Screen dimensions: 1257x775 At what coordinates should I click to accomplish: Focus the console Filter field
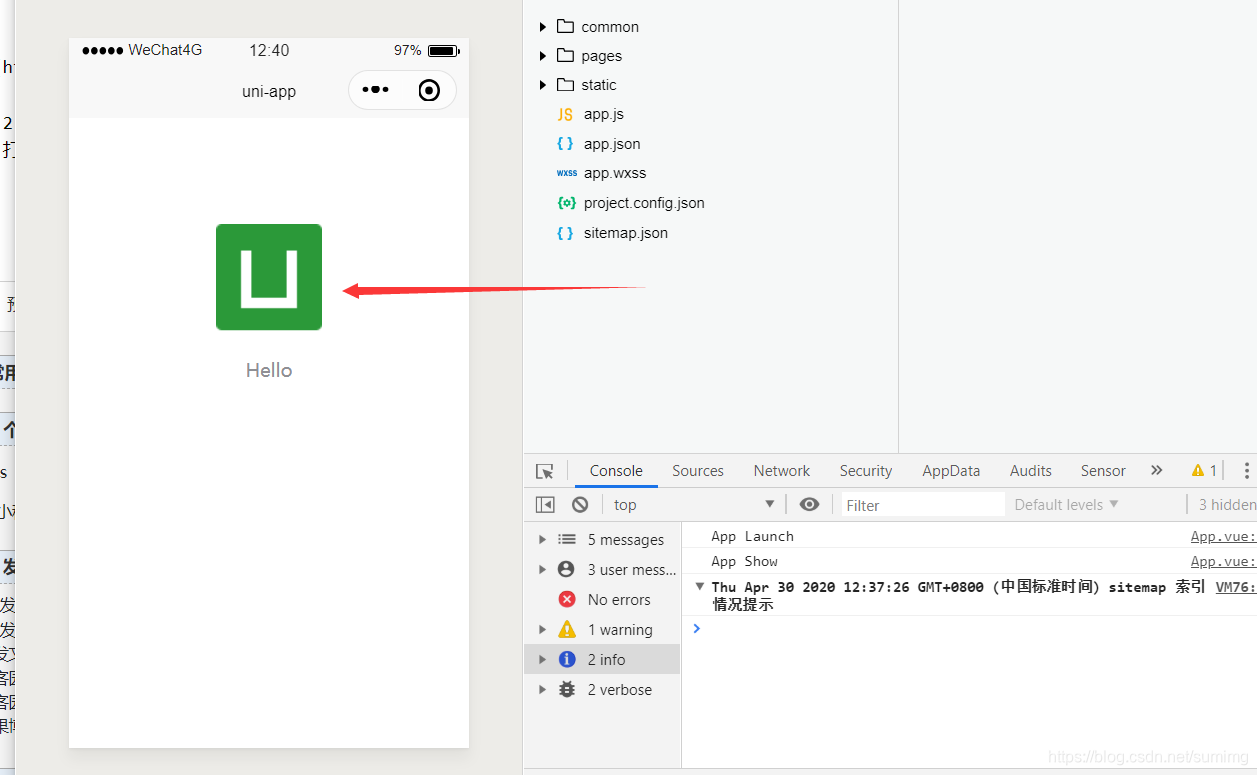[922, 505]
